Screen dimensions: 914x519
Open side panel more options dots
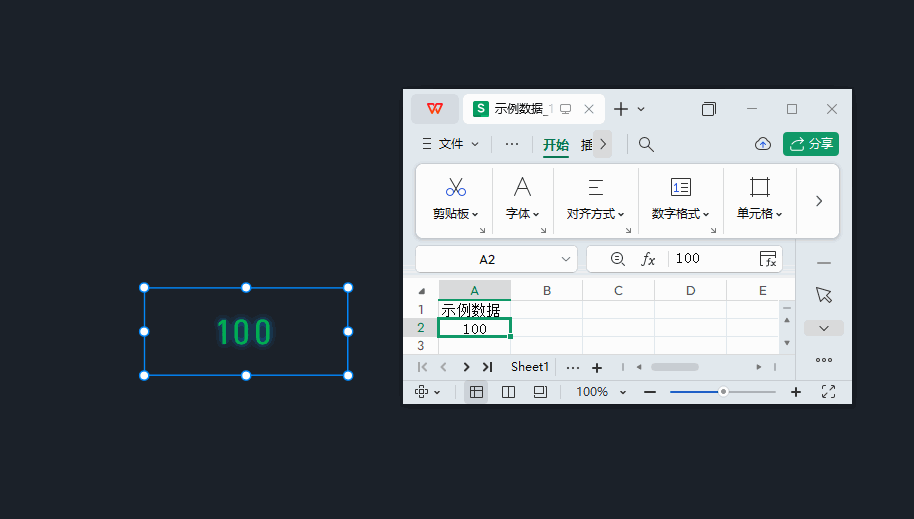coord(824,360)
